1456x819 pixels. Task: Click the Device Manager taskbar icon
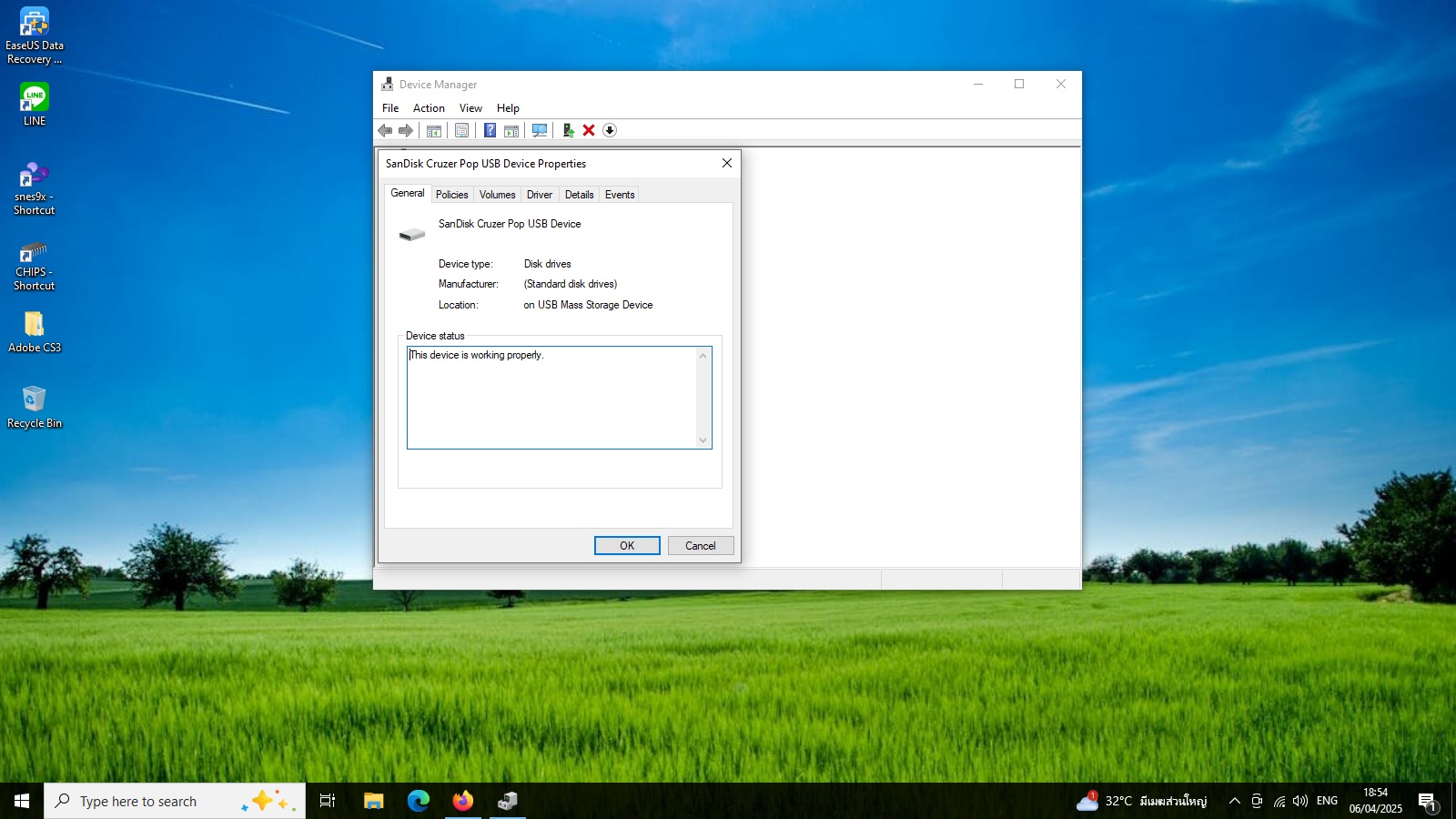point(508,801)
